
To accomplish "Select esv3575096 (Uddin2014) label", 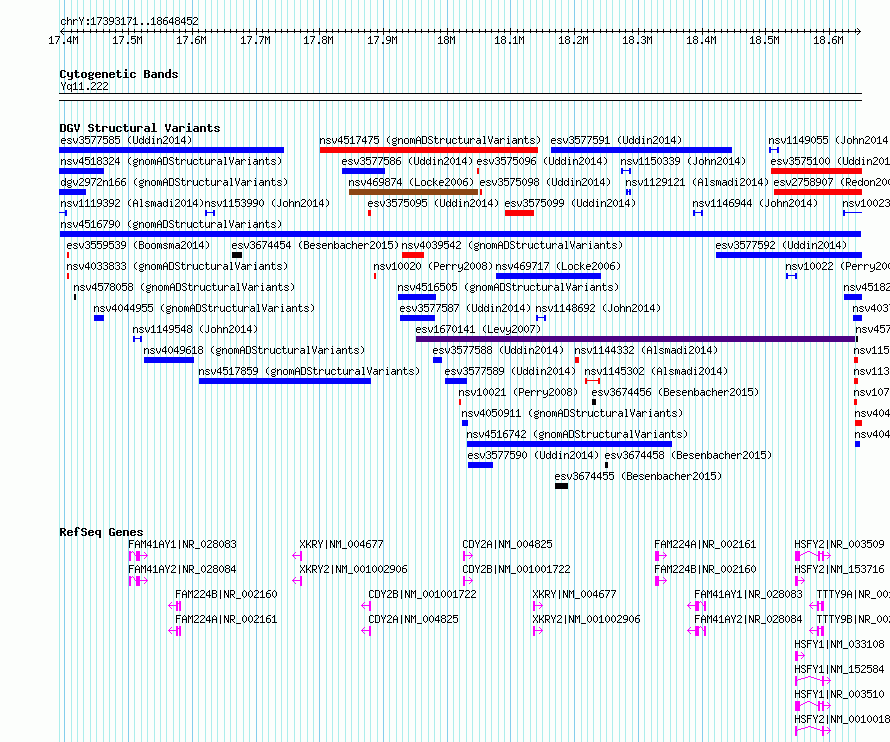I will [x=542, y=161].
